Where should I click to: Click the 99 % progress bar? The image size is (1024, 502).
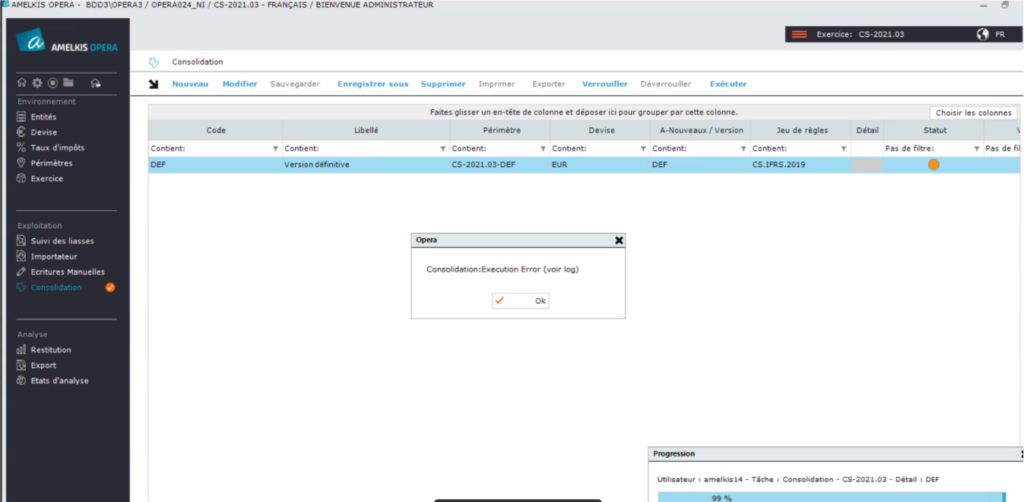(x=832, y=497)
